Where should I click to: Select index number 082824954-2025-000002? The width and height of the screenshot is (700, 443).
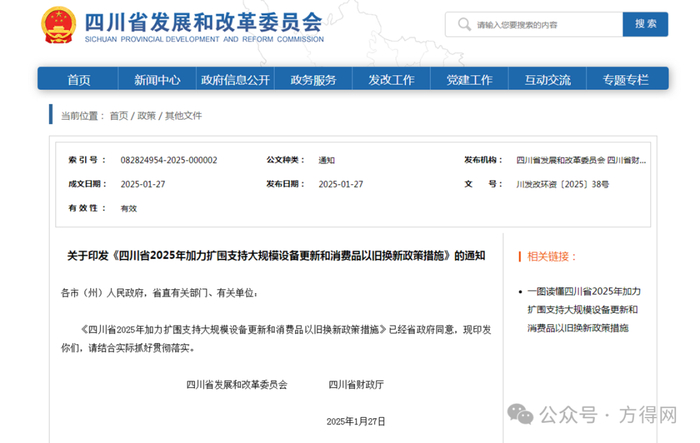tap(169, 160)
